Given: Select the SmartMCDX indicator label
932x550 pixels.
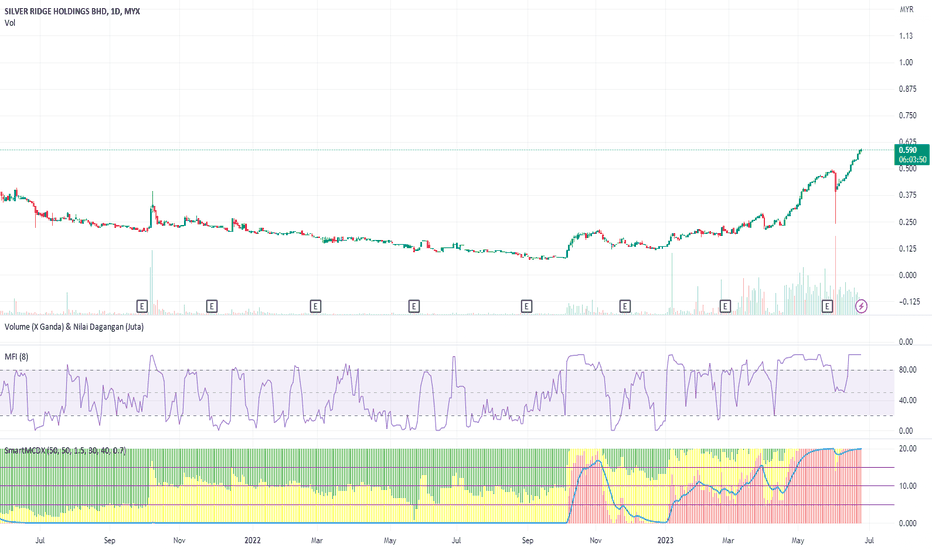Looking at the screenshot, I should click(x=65, y=451).
